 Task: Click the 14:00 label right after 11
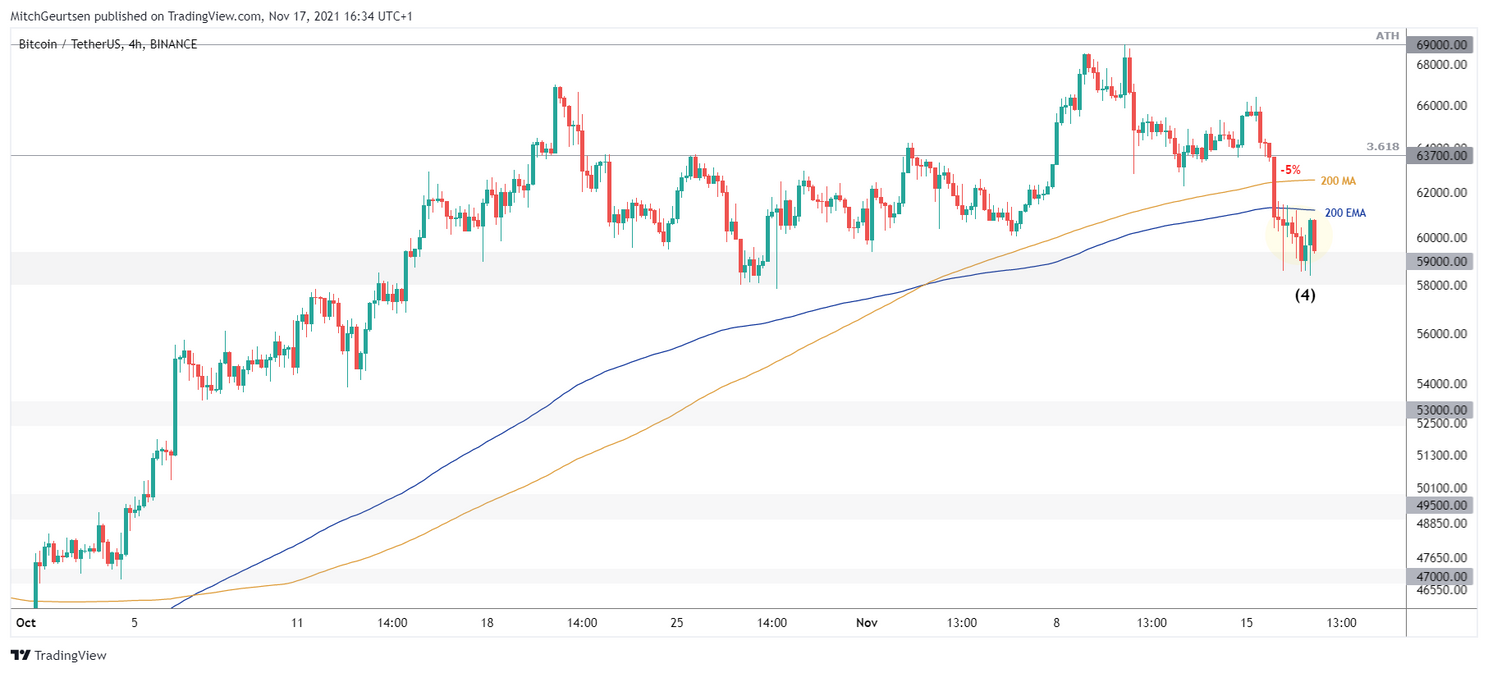(x=392, y=623)
